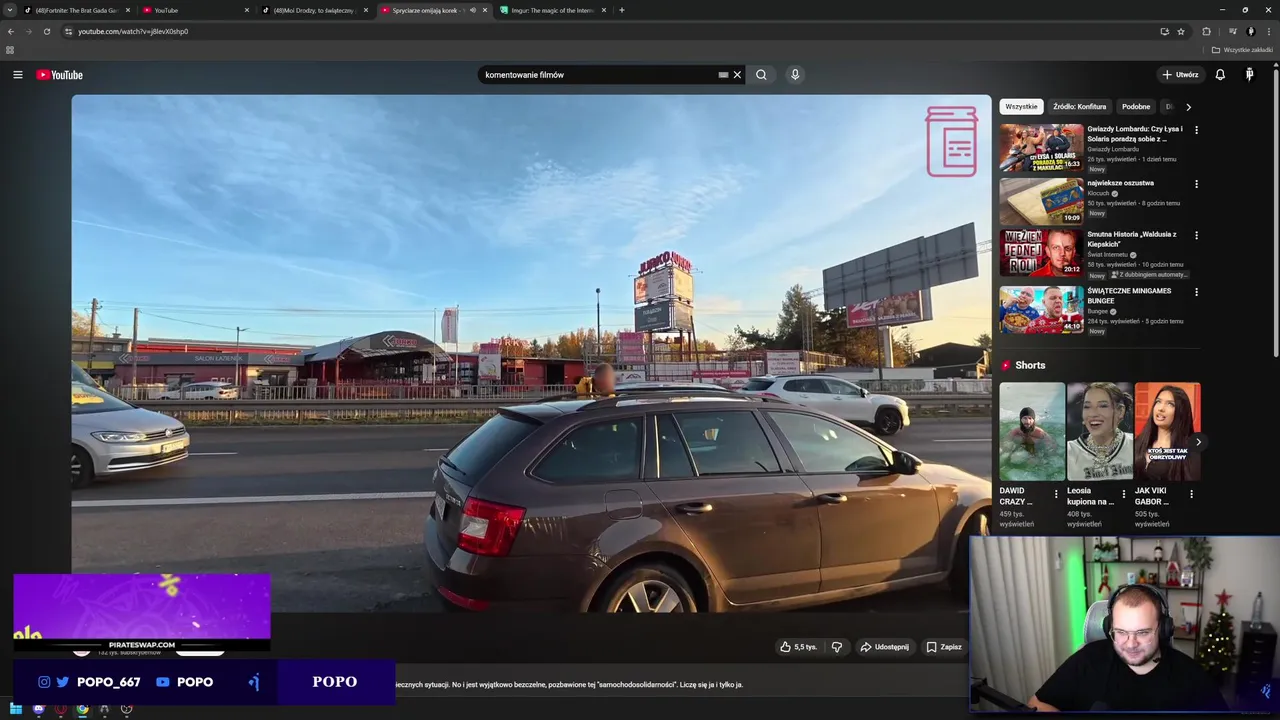This screenshot has width=1280, height=720.
Task: Click the search magnifier button
Action: [761, 75]
